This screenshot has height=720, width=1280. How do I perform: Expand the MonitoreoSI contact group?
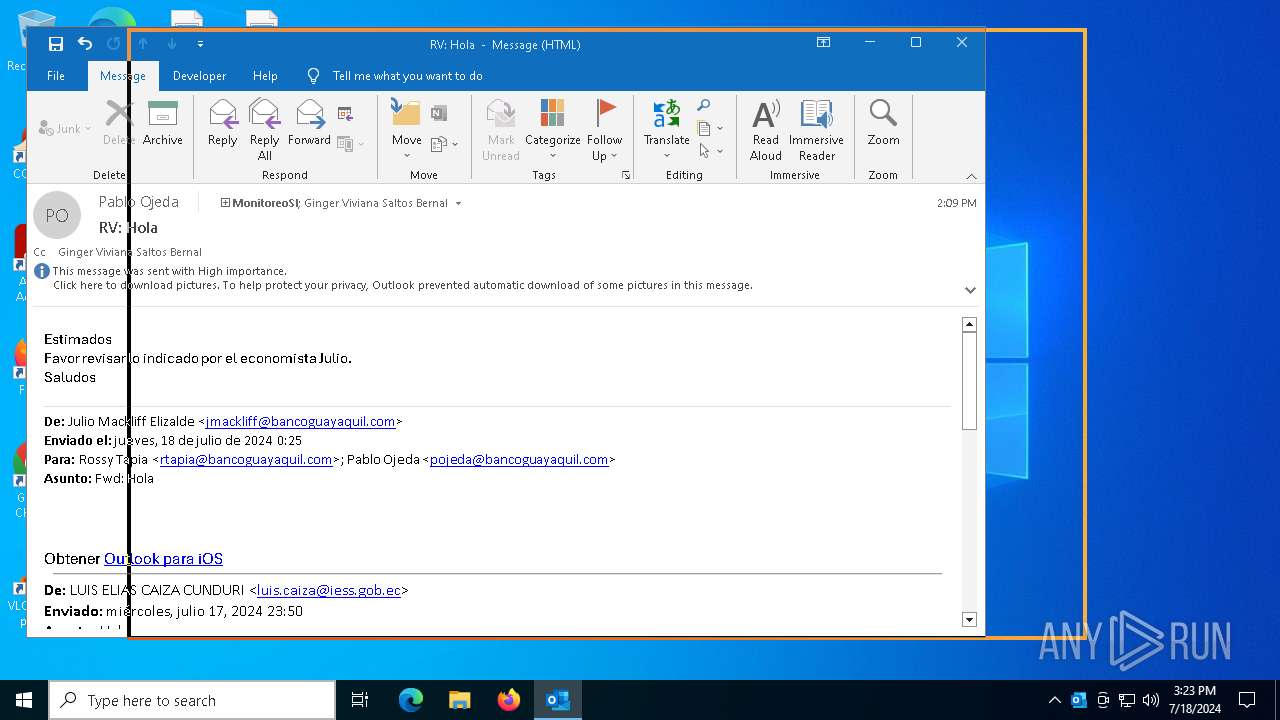225,203
